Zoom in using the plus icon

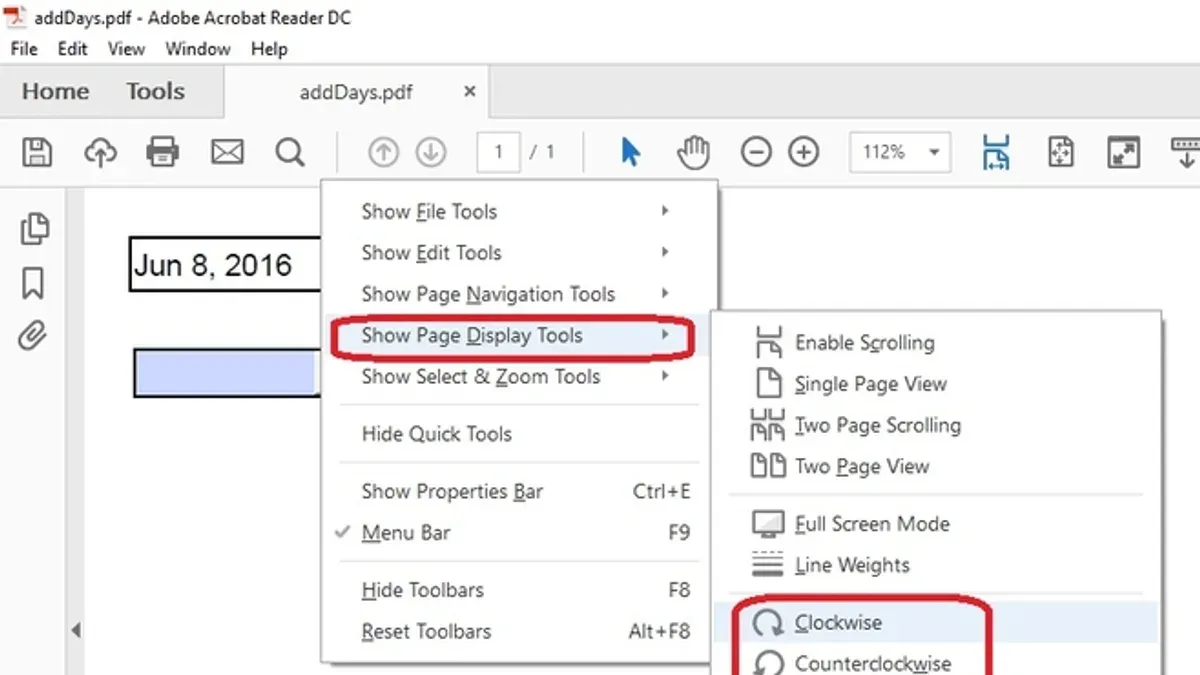[x=804, y=152]
